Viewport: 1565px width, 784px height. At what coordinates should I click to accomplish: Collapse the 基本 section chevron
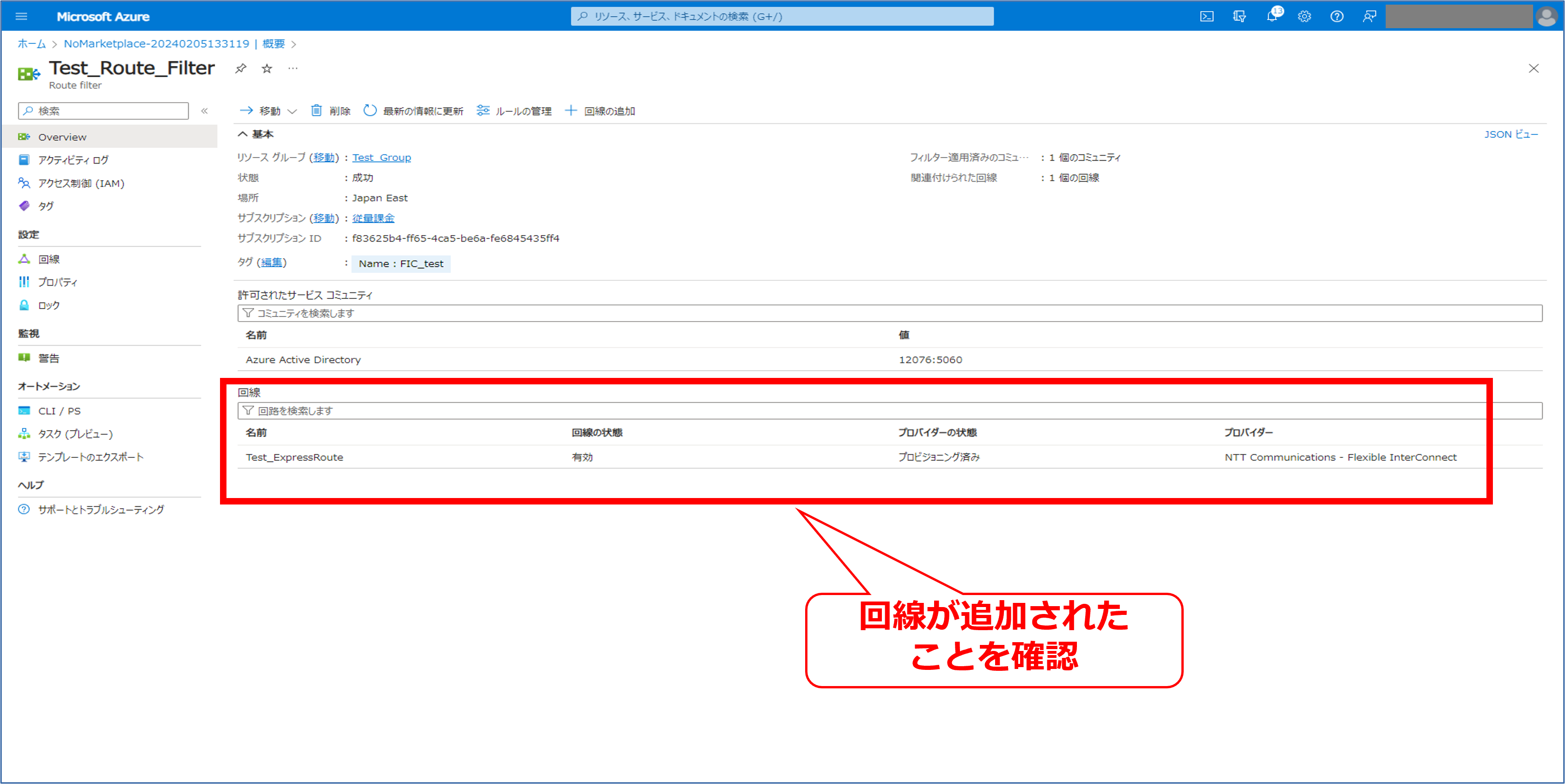(x=242, y=134)
